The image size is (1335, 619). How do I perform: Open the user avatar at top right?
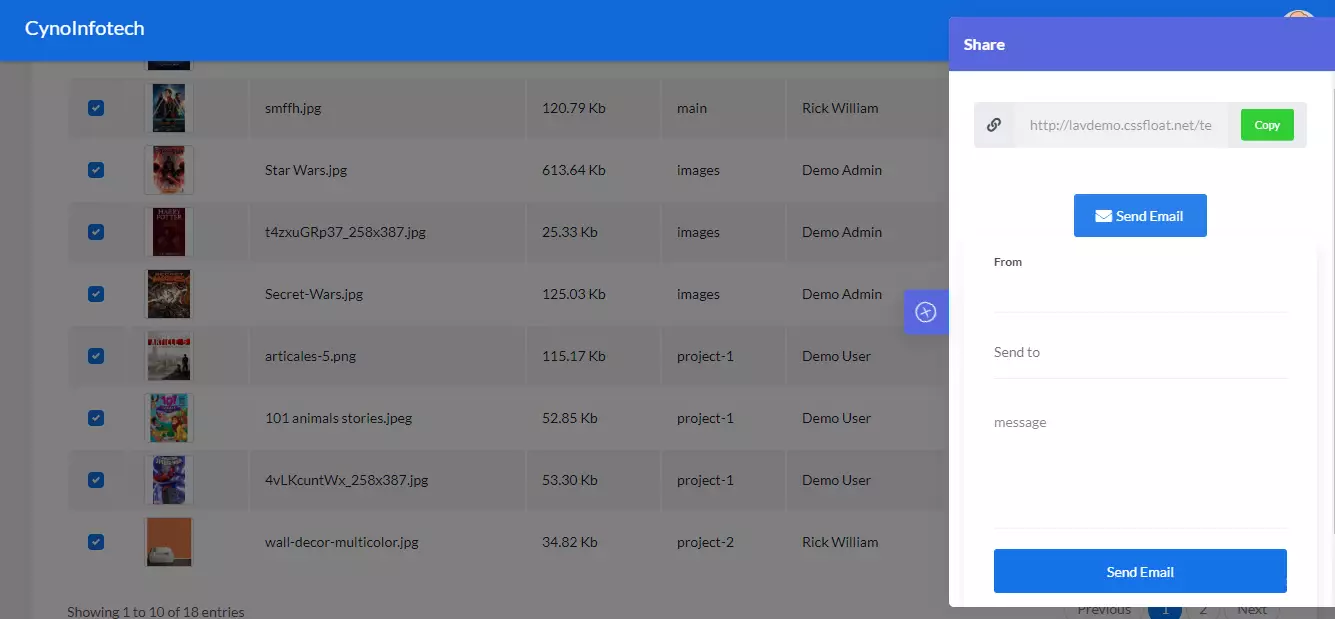click(1298, 18)
